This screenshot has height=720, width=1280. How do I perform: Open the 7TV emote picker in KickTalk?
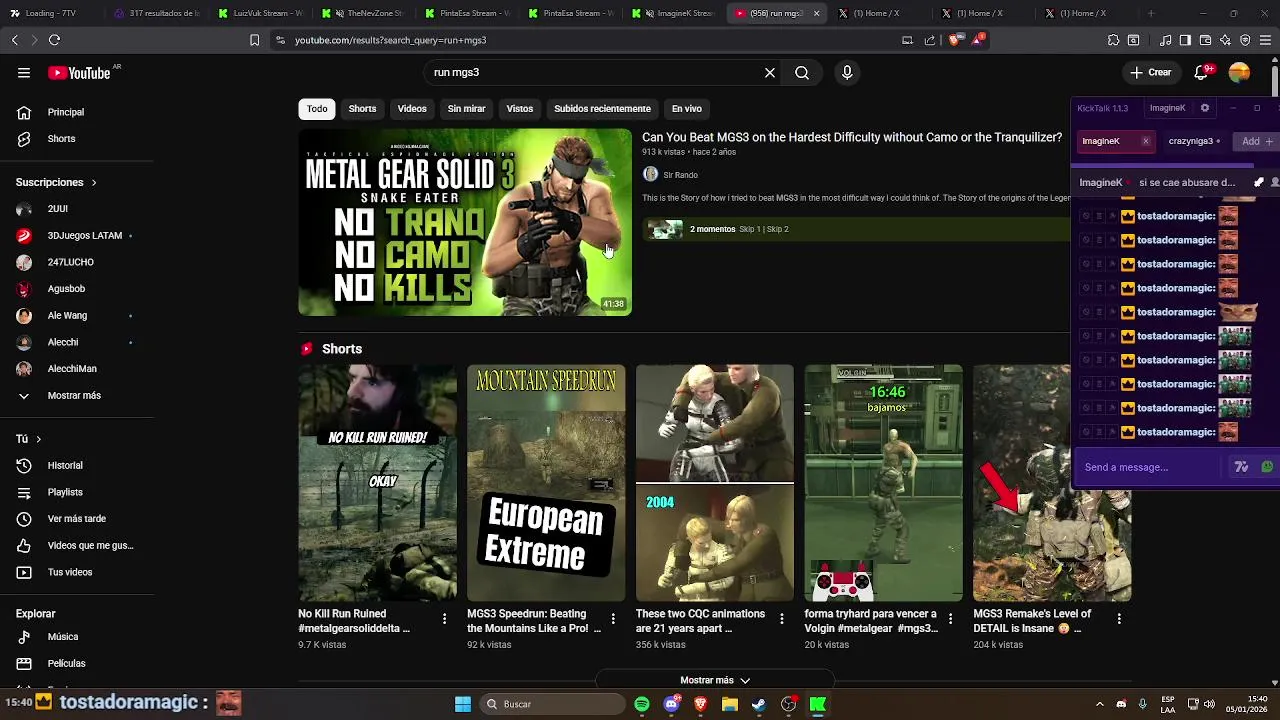[x=1242, y=467]
